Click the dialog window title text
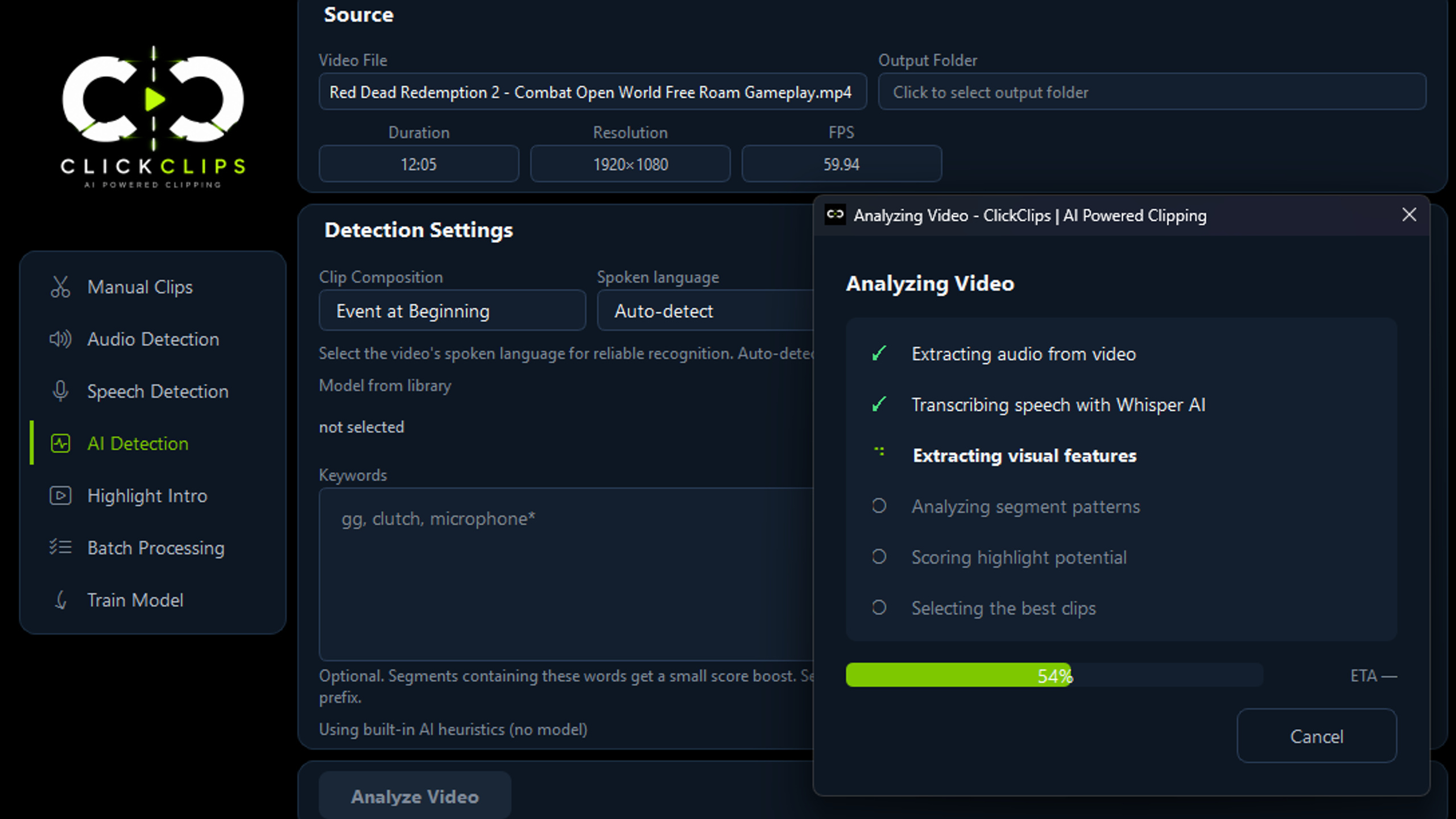The width and height of the screenshot is (1456, 819). pos(1030,216)
